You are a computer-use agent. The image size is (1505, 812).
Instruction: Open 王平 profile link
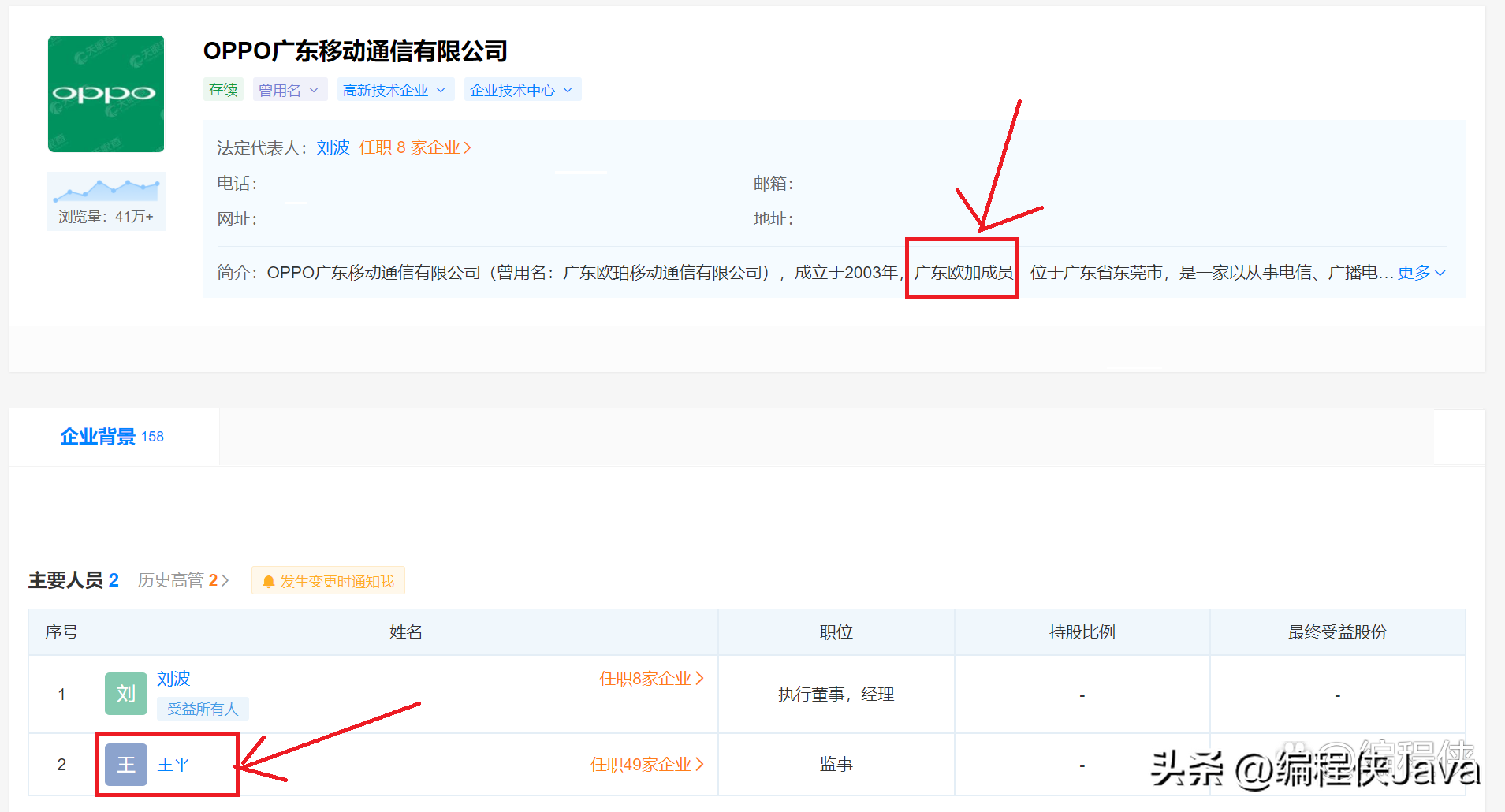pyautogui.click(x=173, y=765)
